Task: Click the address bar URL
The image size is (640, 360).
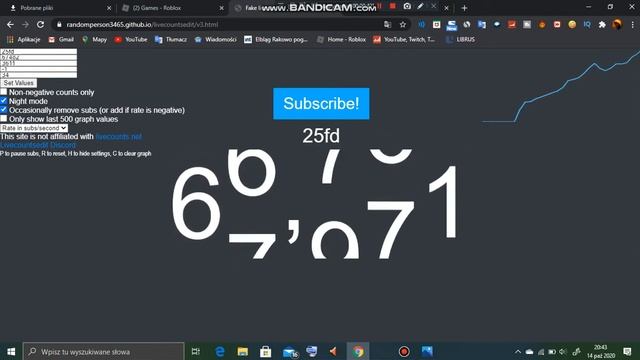Action: tap(142, 24)
